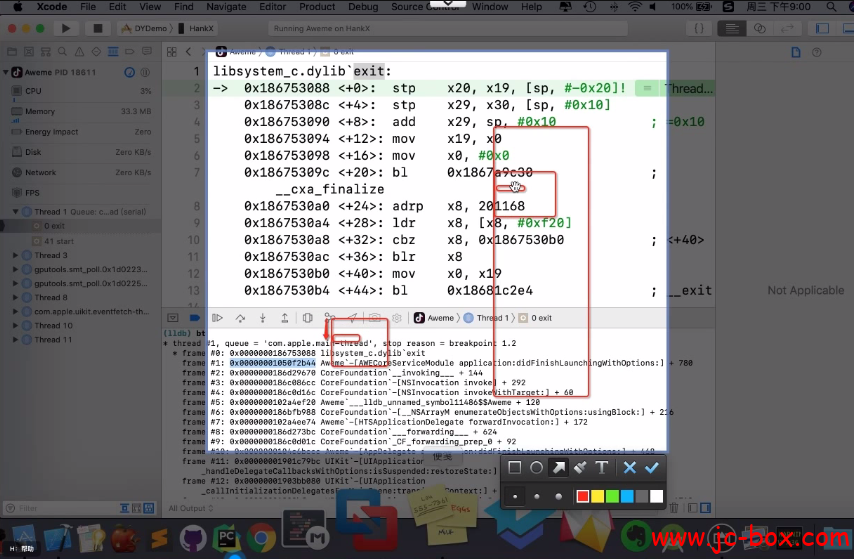Screen dimensions: 854x559
Task: Open the debug navigator icon
Action: coord(113,52)
